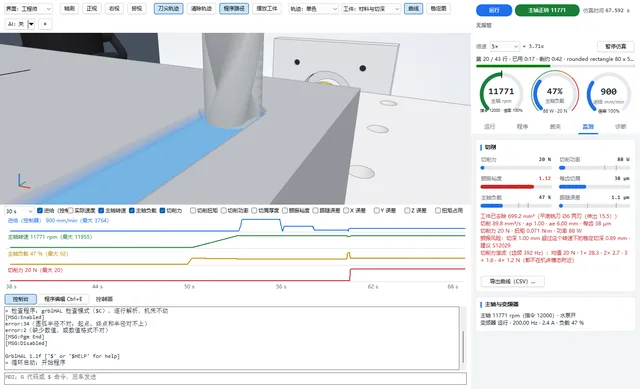
Task: Click the 暂停仿真 pause simulation button
Action: pos(616,47)
